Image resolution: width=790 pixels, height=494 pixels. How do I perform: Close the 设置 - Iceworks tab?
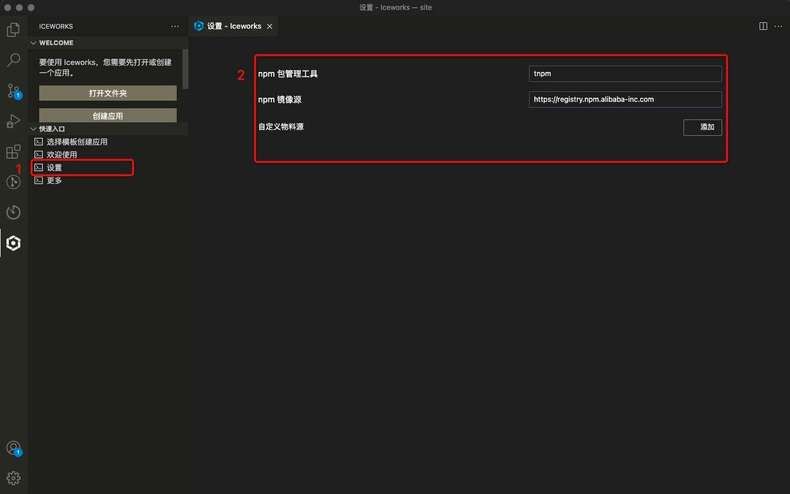[270, 26]
